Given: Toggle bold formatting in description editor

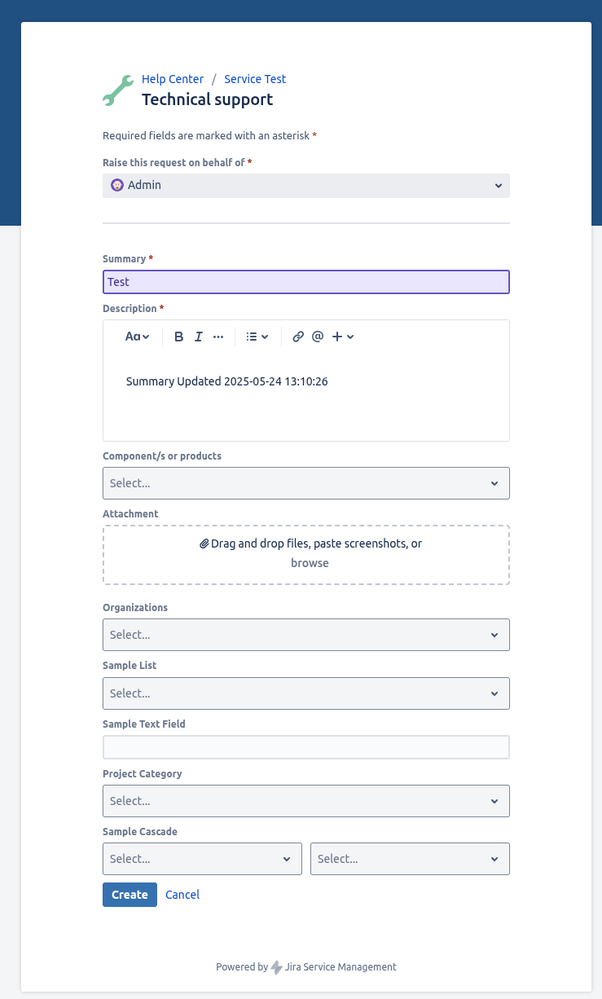Looking at the screenshot, I should point(179,336).
